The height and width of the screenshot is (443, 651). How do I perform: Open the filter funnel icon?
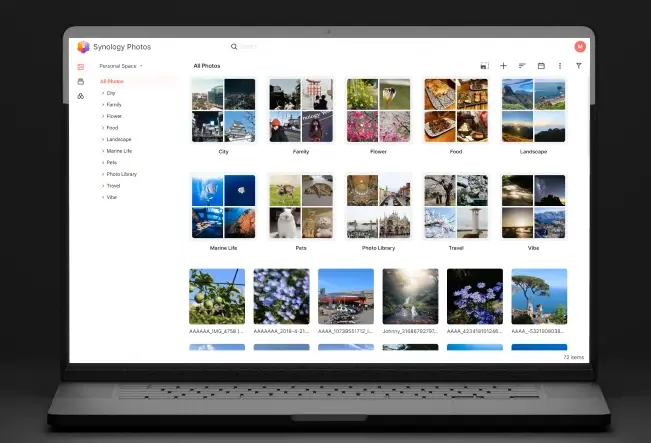(578, 66)
